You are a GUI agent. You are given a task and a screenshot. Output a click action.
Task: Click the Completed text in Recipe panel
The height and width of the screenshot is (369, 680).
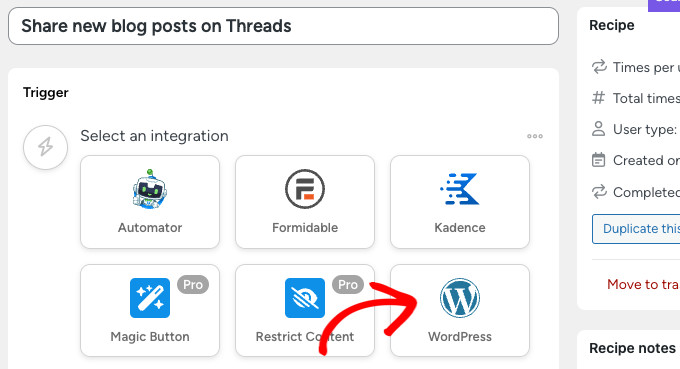tap(646, 192)
